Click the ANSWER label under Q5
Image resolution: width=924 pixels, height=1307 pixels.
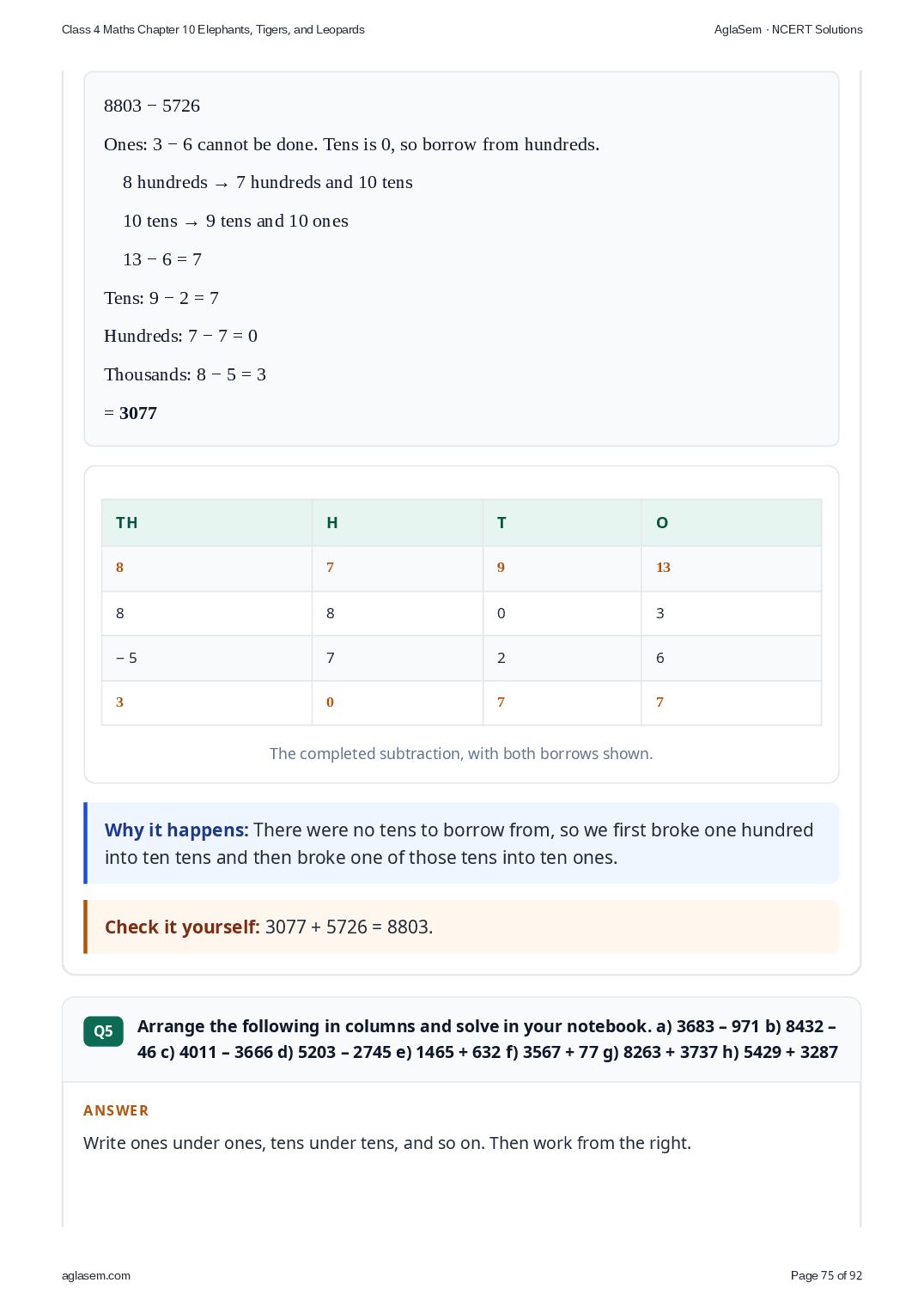(x=116, y=1110)
